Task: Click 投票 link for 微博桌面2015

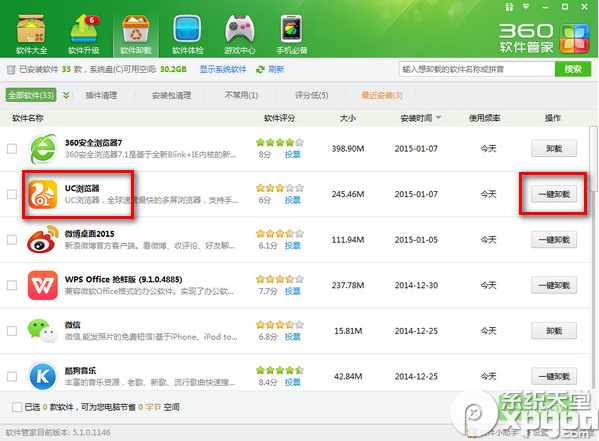Action: [x=293, y=246]
